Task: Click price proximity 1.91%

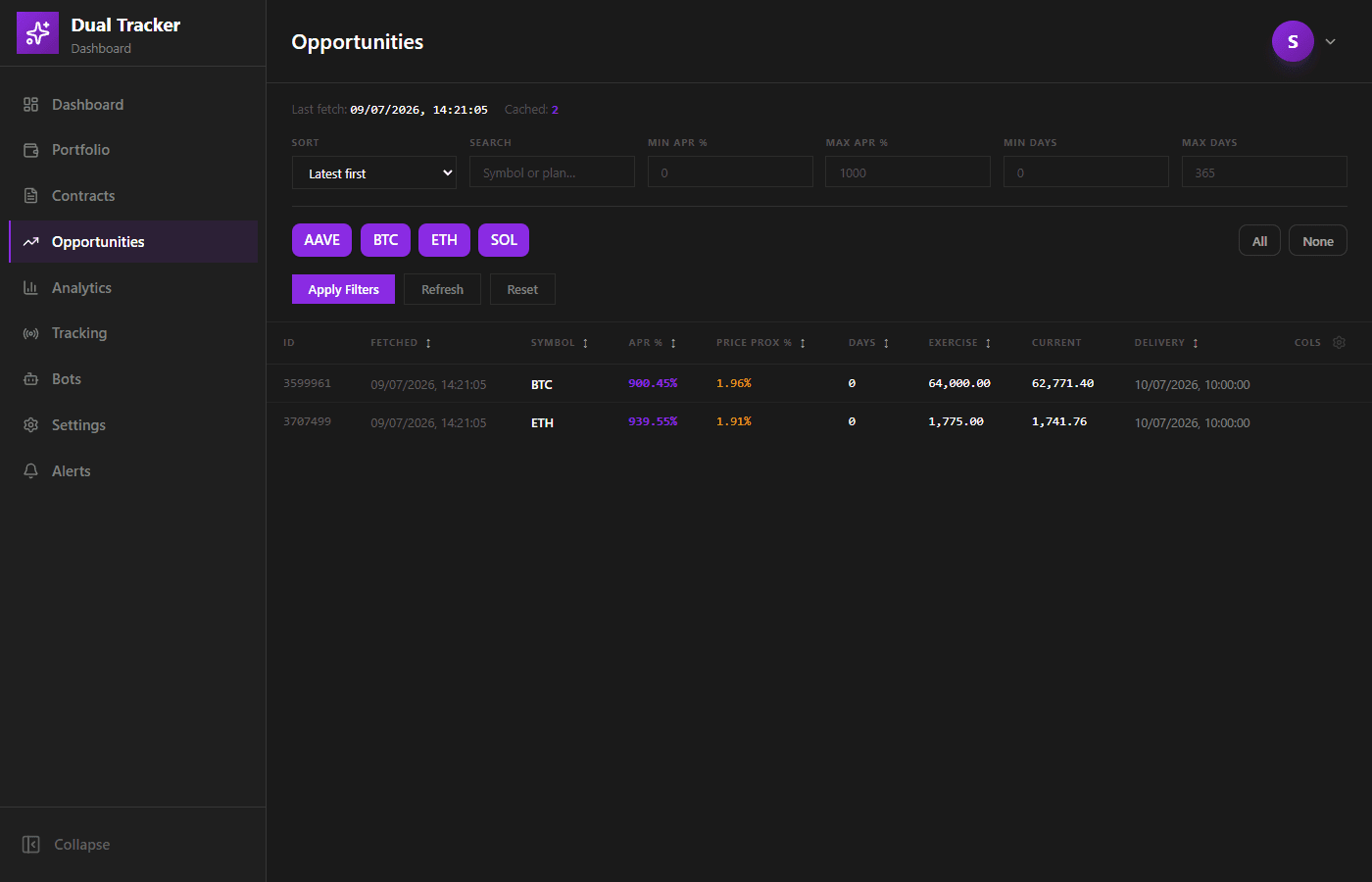Action: point(734,421)
